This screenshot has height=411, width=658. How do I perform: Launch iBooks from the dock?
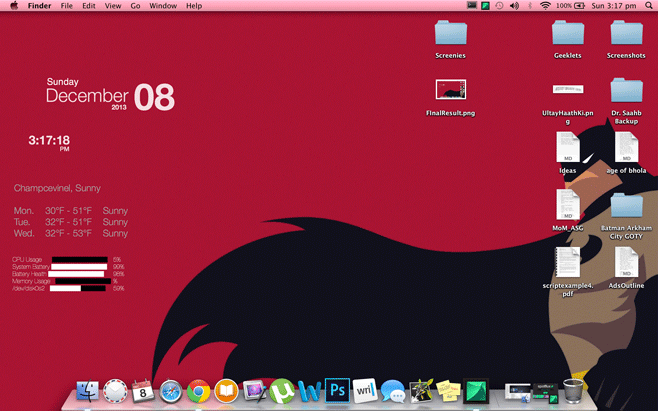(226, 391)
